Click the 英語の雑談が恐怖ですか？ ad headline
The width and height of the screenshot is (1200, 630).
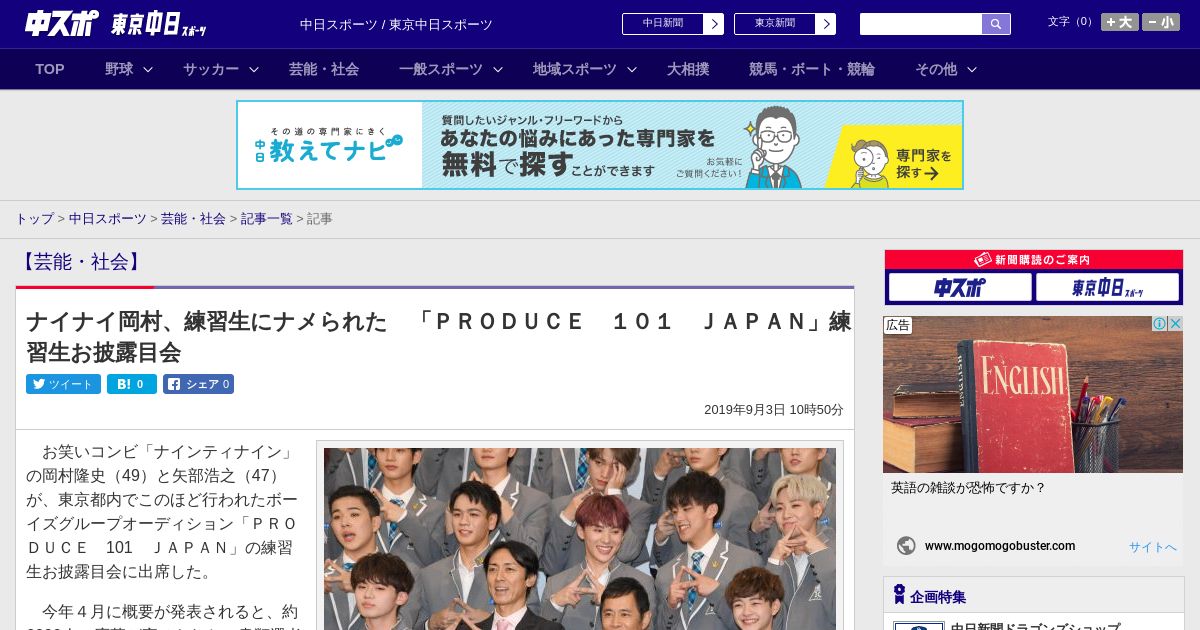coord(968,488)
